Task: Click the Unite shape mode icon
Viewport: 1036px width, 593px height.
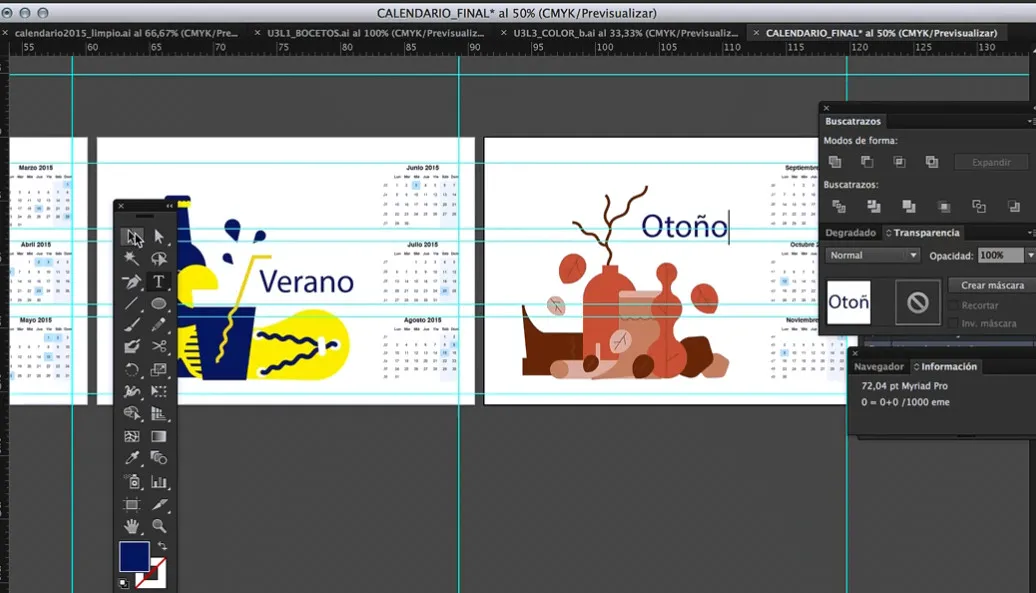Action: [x=835, y=162]
